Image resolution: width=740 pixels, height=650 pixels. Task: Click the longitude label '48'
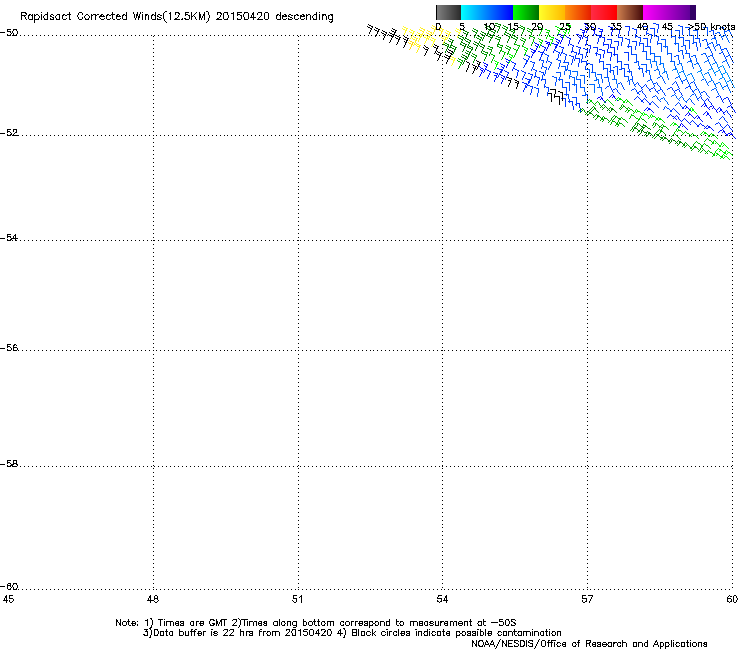pos(153,599)
